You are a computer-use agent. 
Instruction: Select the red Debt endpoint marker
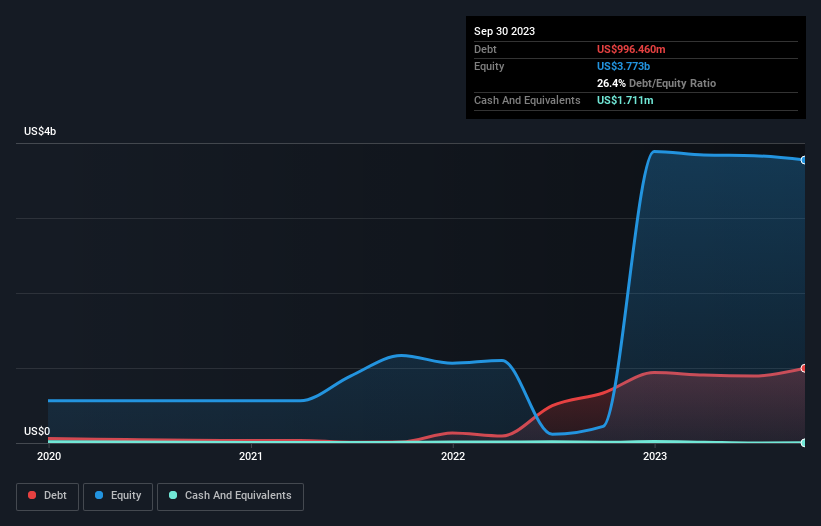pyautogui.click(x=804, y=368)
